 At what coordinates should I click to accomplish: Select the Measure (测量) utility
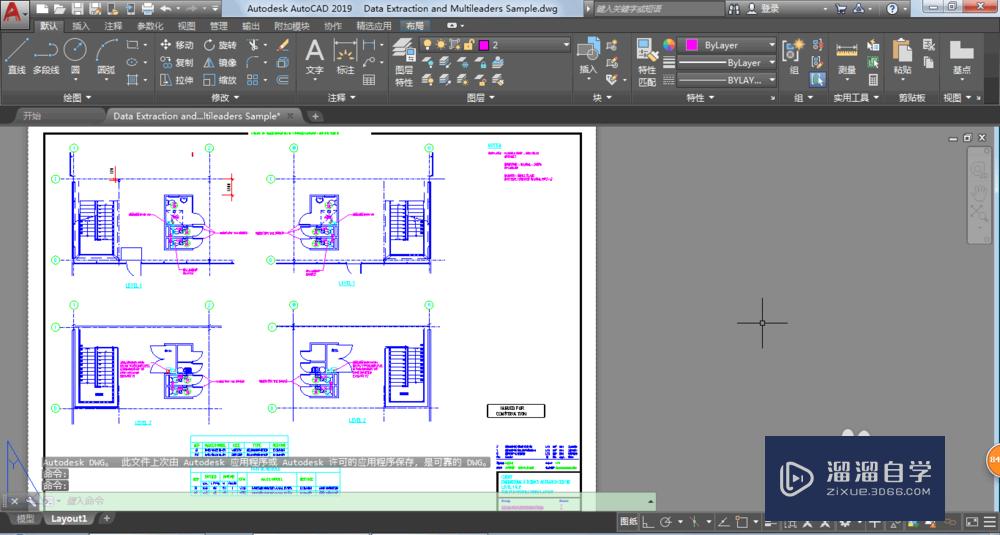pyautogui.click(x=846, y=56)
